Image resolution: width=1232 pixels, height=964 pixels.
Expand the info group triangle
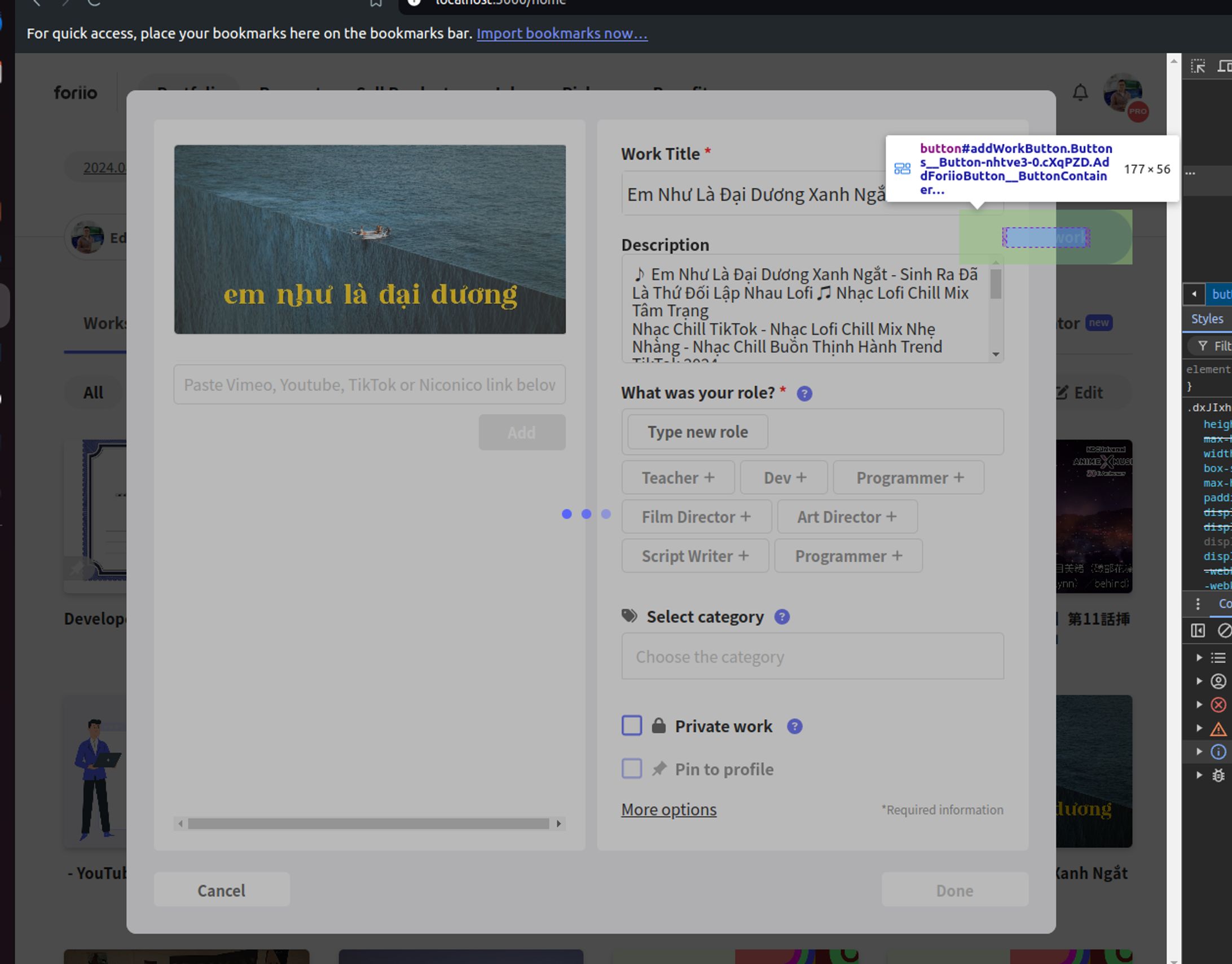[x=1199, y=752]
